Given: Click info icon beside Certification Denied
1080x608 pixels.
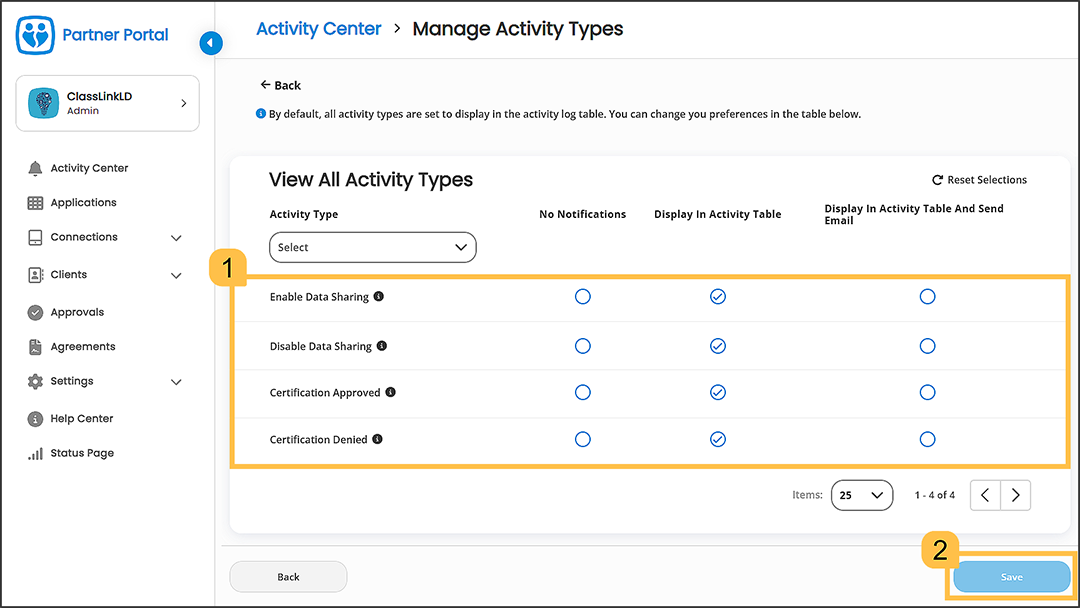Looking at the screenshot, I should tap(378, 439).
